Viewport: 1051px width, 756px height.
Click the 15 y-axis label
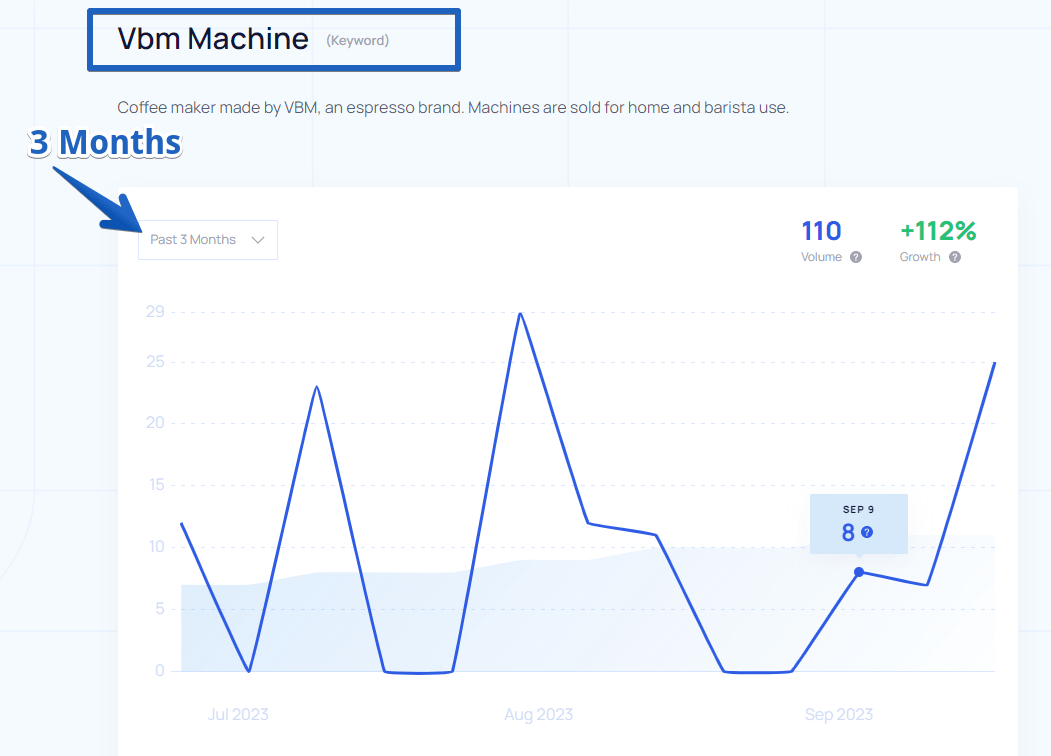pos(156,485)
